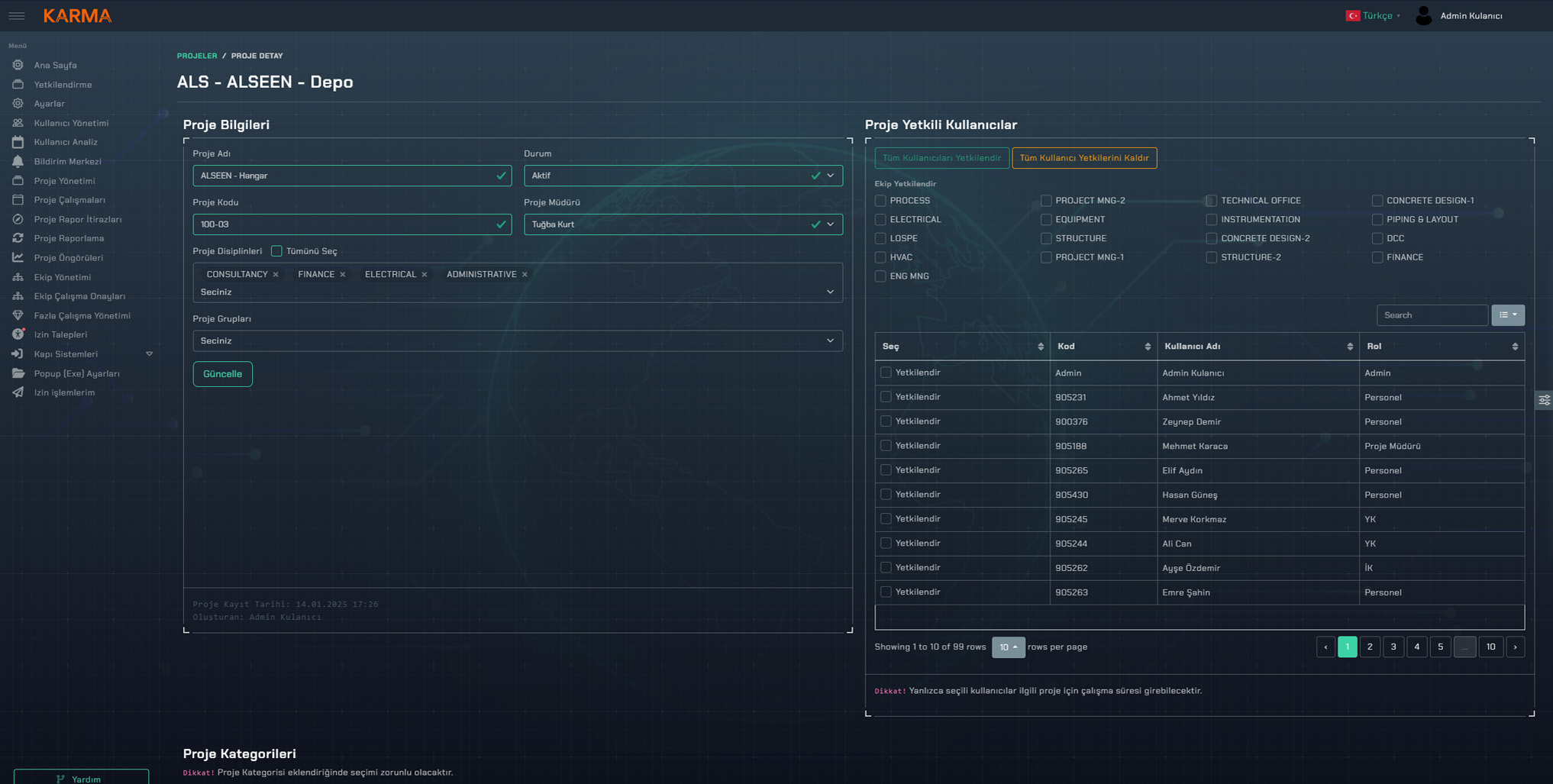Click Tüm Kullanıcı Yetkilerini Kaldır button
The image size is (1553, 784).
coord(1083,158)
